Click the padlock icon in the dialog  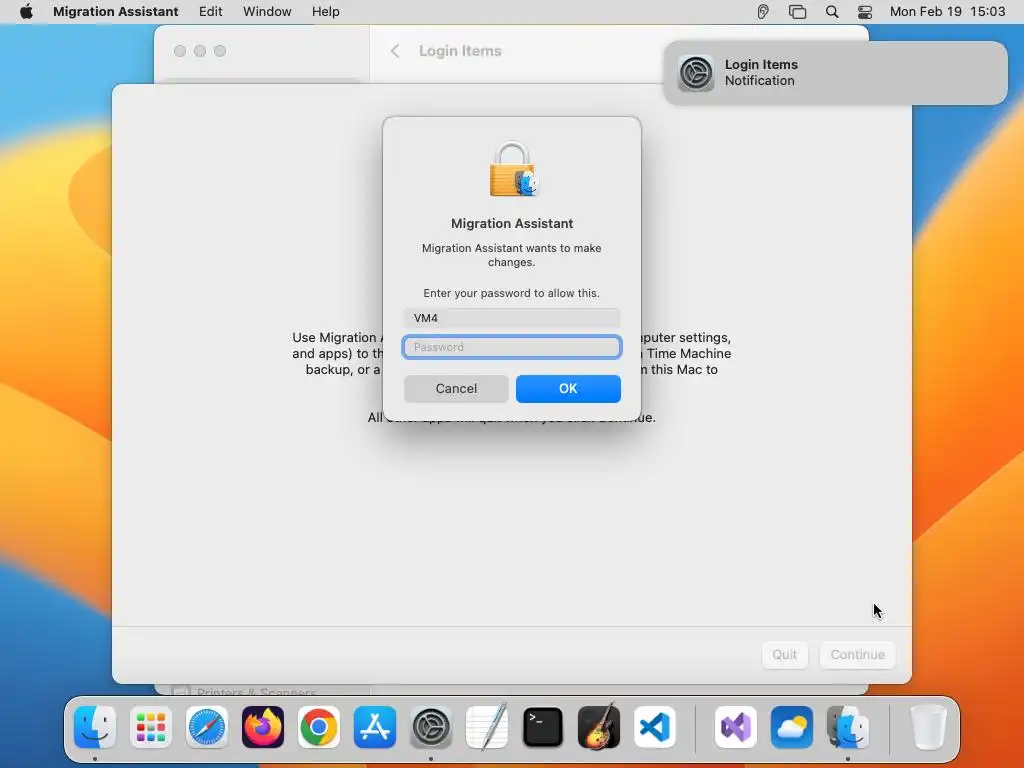[x=513, y=169]
